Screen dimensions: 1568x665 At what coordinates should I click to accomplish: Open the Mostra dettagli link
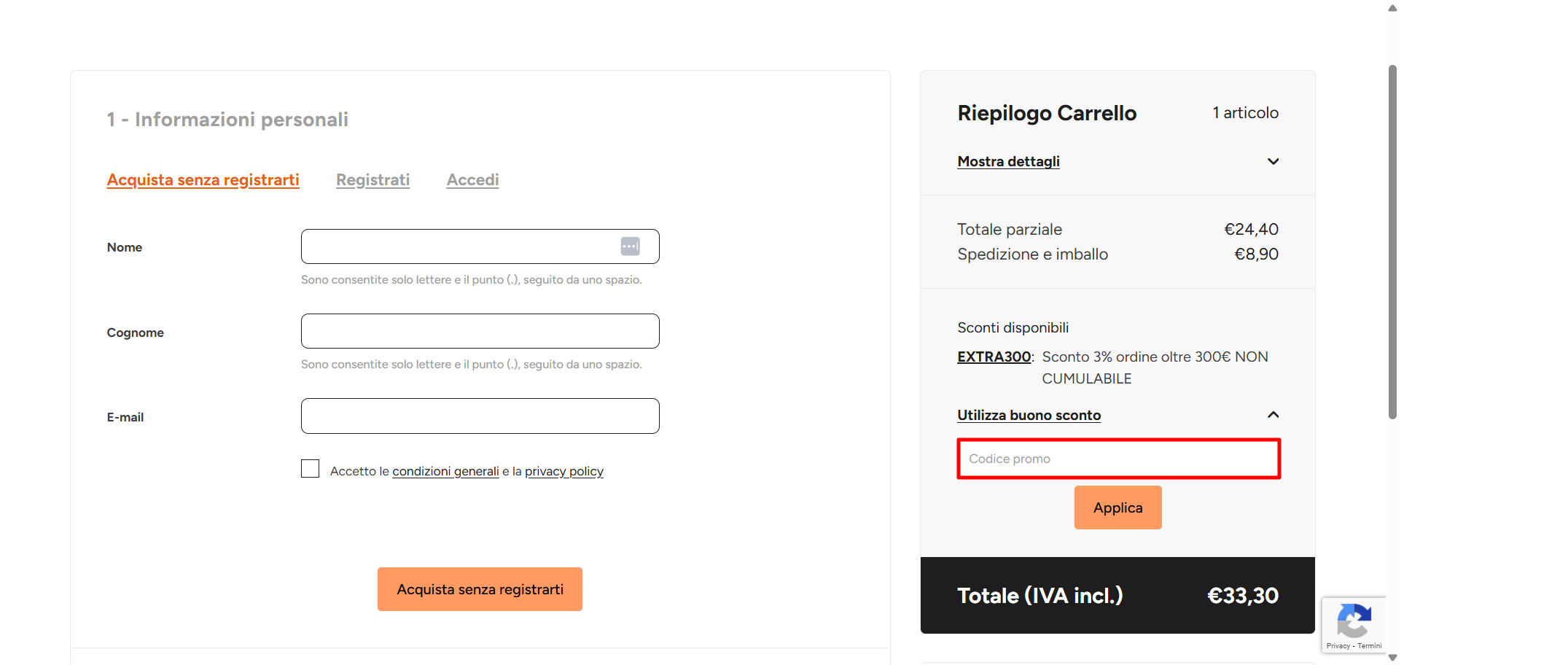point(1008,161)
